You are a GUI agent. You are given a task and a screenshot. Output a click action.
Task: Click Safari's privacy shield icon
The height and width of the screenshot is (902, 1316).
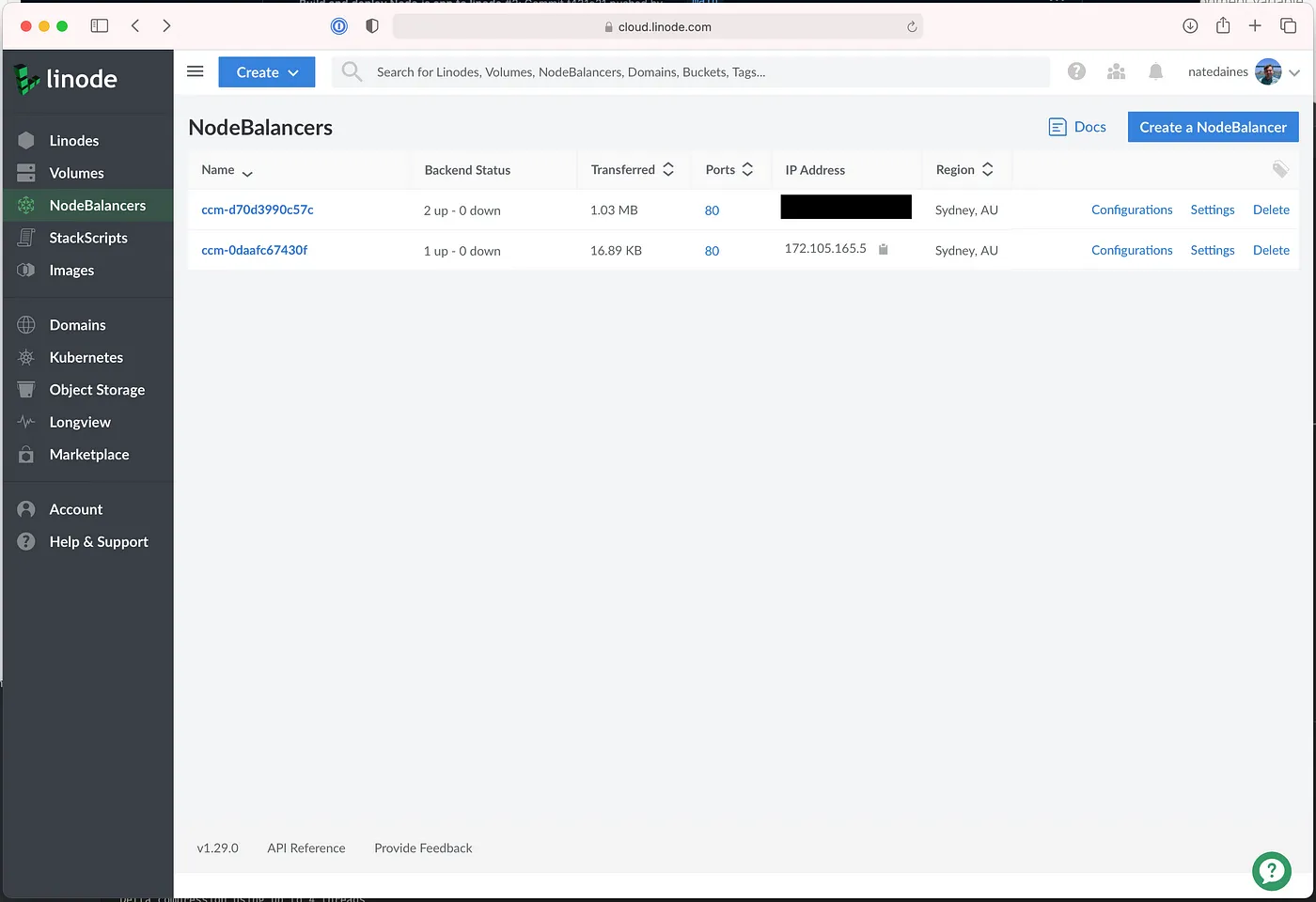point(371,26)
